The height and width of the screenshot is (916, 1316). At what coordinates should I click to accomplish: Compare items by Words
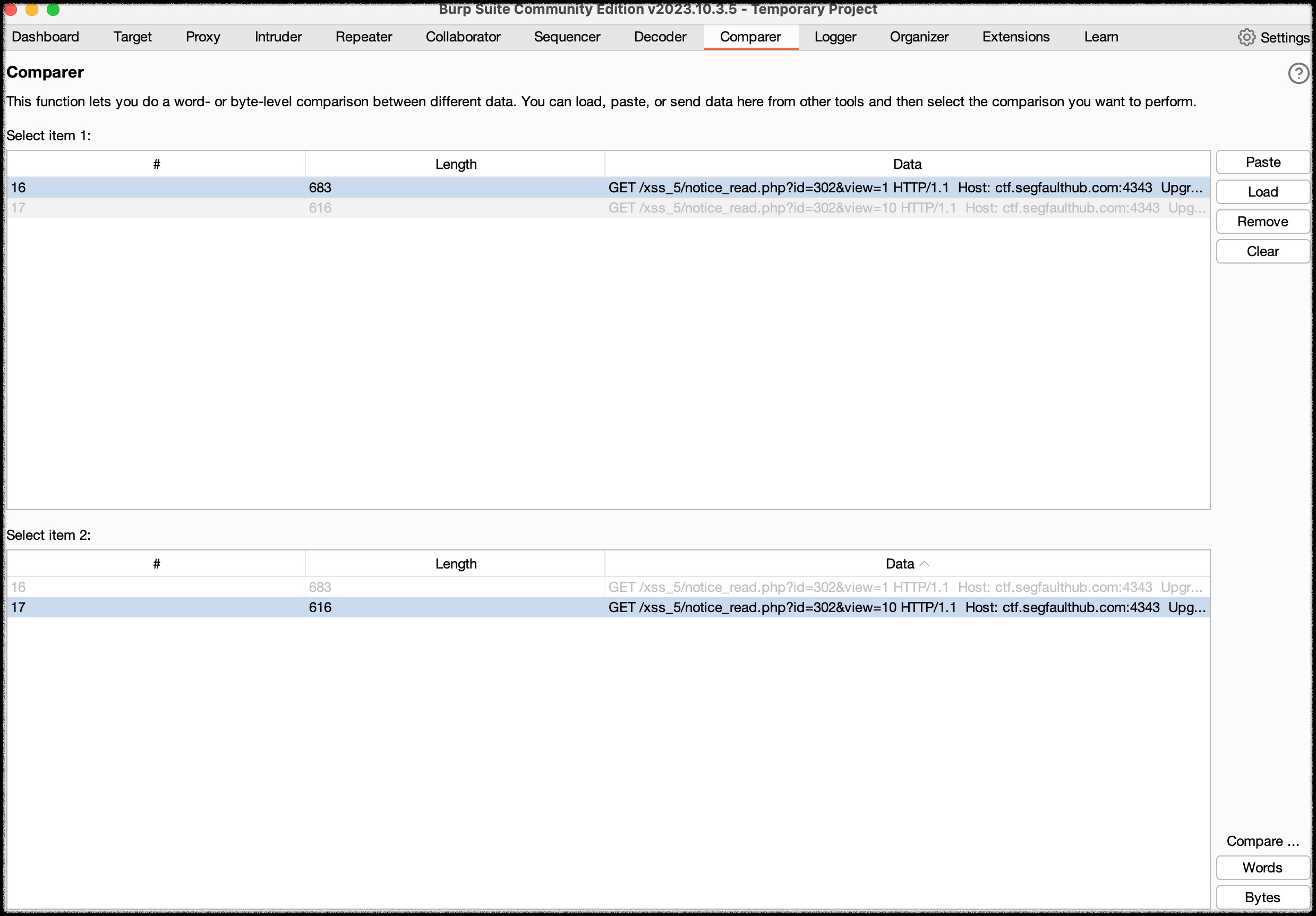click(x=1263, y=868)
